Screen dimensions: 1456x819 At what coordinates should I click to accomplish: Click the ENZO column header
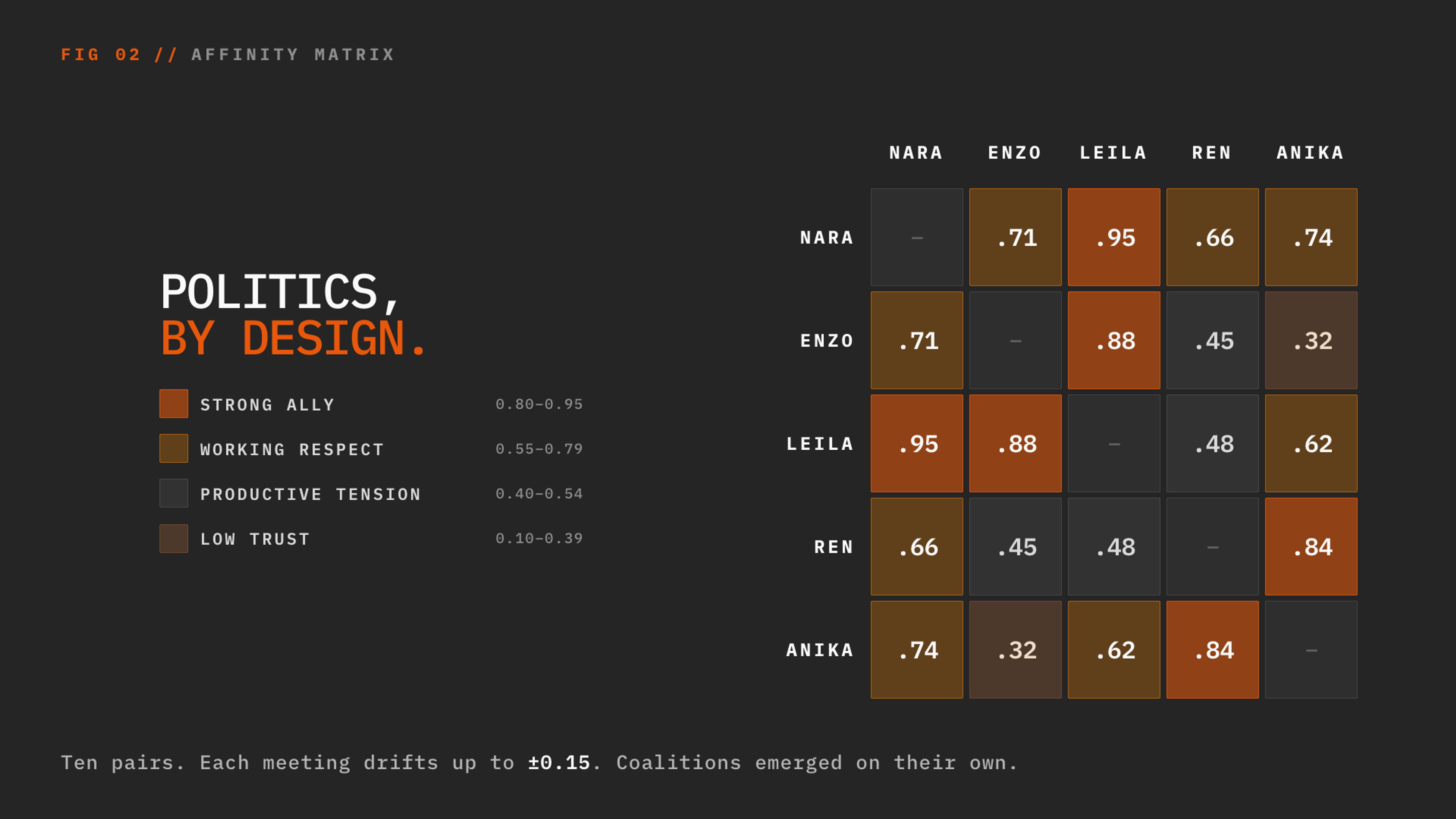pos(1015,152)
